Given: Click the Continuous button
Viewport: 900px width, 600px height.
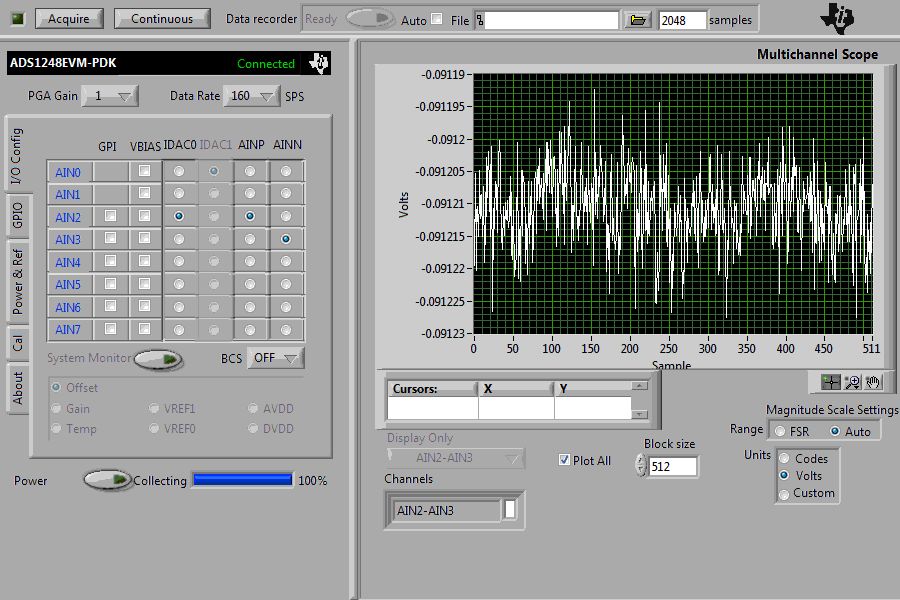Looking at the screenshot, I should click(x=162, y=18).
